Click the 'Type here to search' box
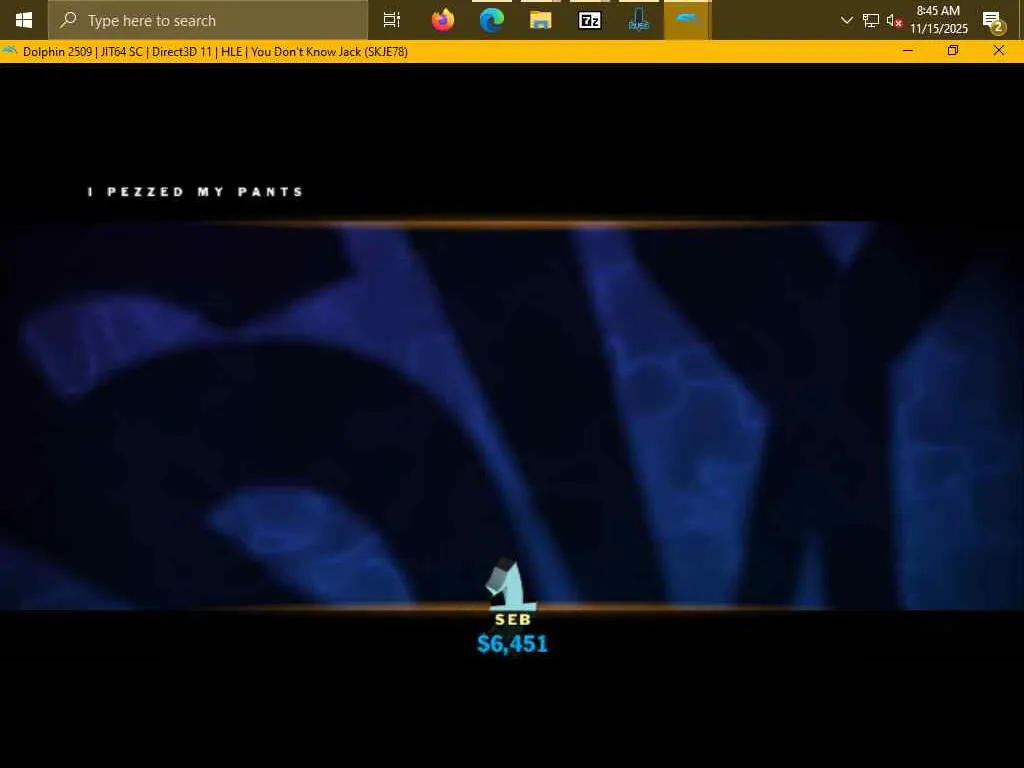This screenshot has height=768, width=1024. coord(208,20)
